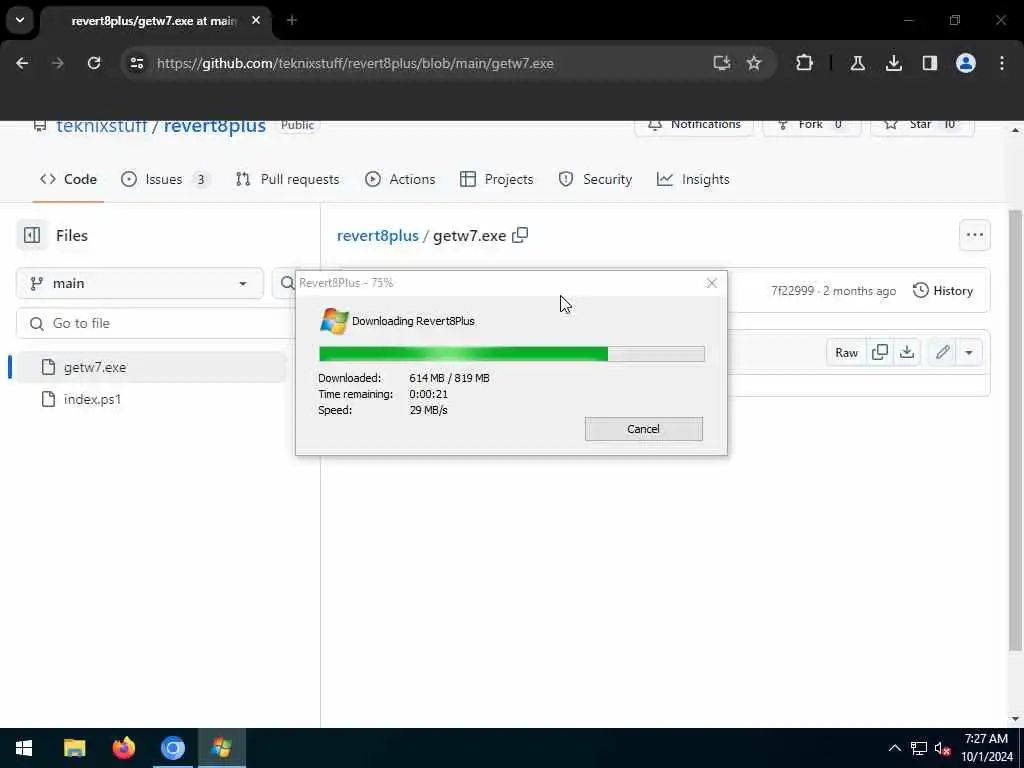Click the Windows logo in Revert8Plus dialog
The image size is (1024, 768).
[x=334, y=321]
